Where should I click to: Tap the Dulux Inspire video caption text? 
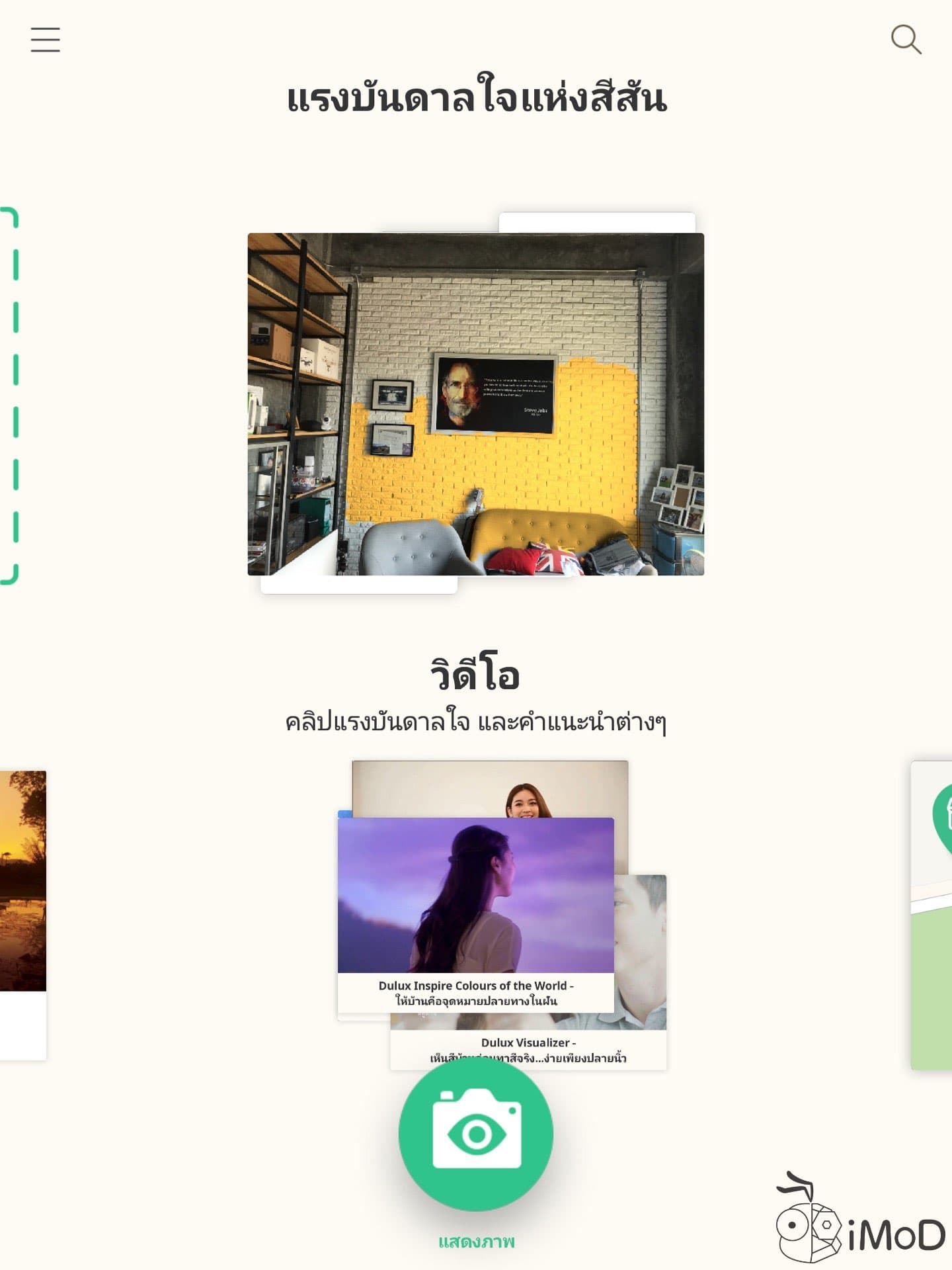[x=476, y=993]
